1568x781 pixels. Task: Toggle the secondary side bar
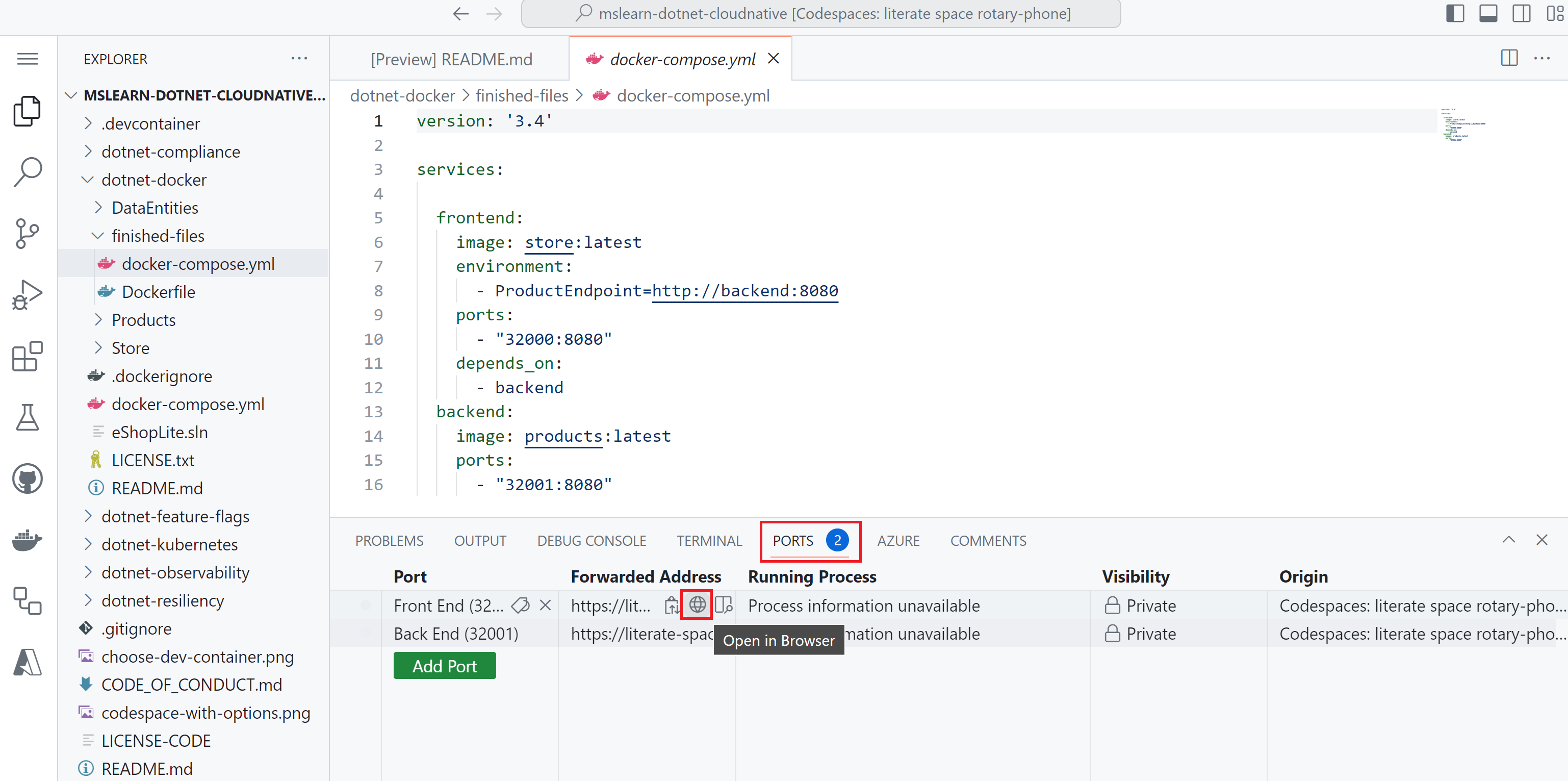pos(1521,13)
